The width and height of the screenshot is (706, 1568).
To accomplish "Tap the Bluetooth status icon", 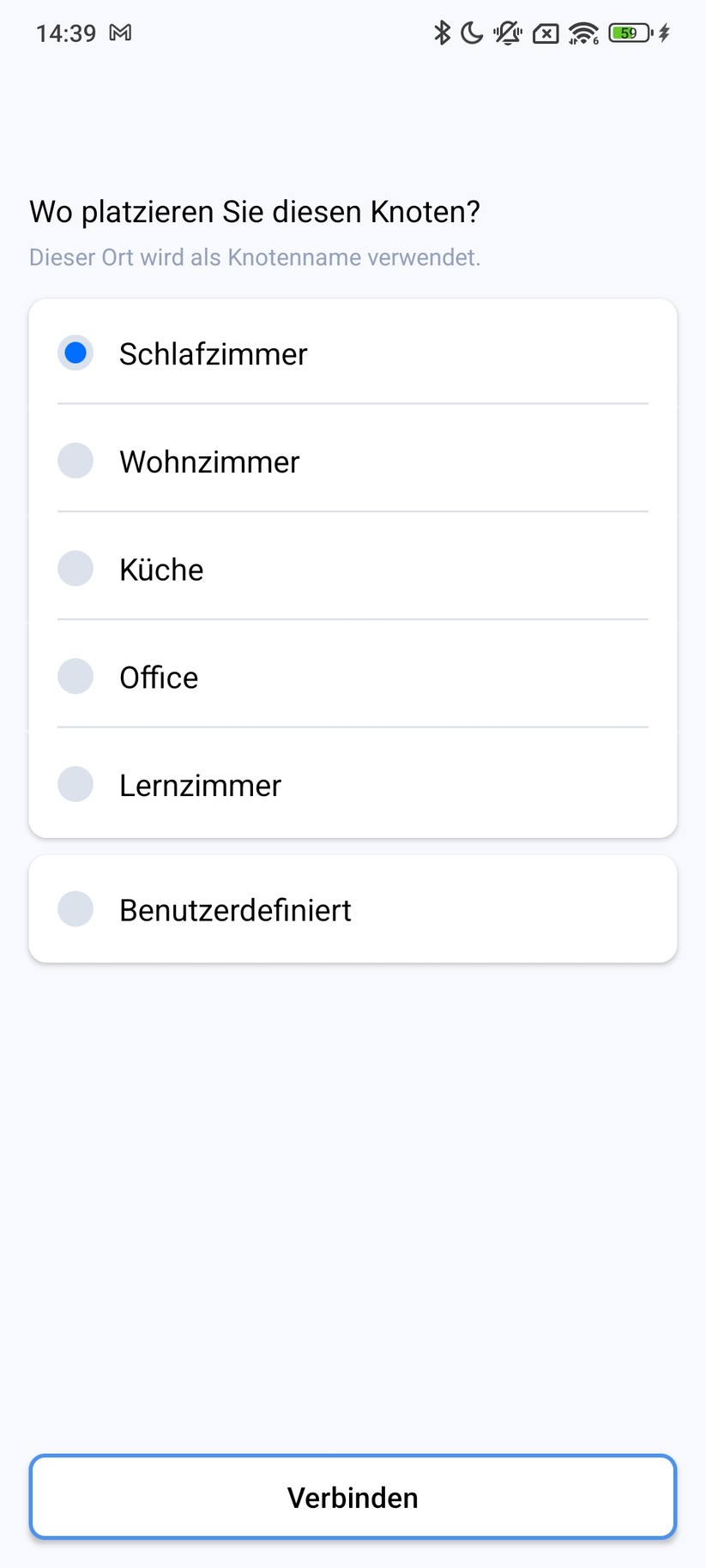I will coord(442,33).
